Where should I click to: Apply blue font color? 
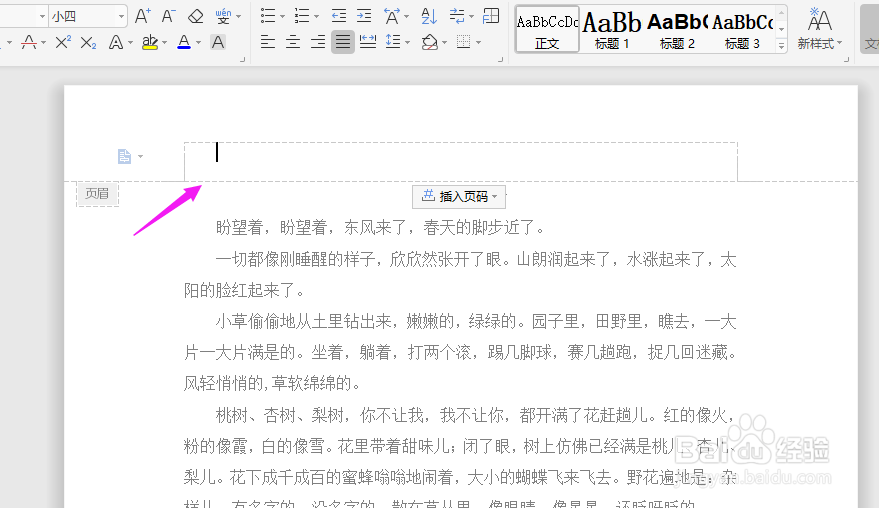point(184,42)
